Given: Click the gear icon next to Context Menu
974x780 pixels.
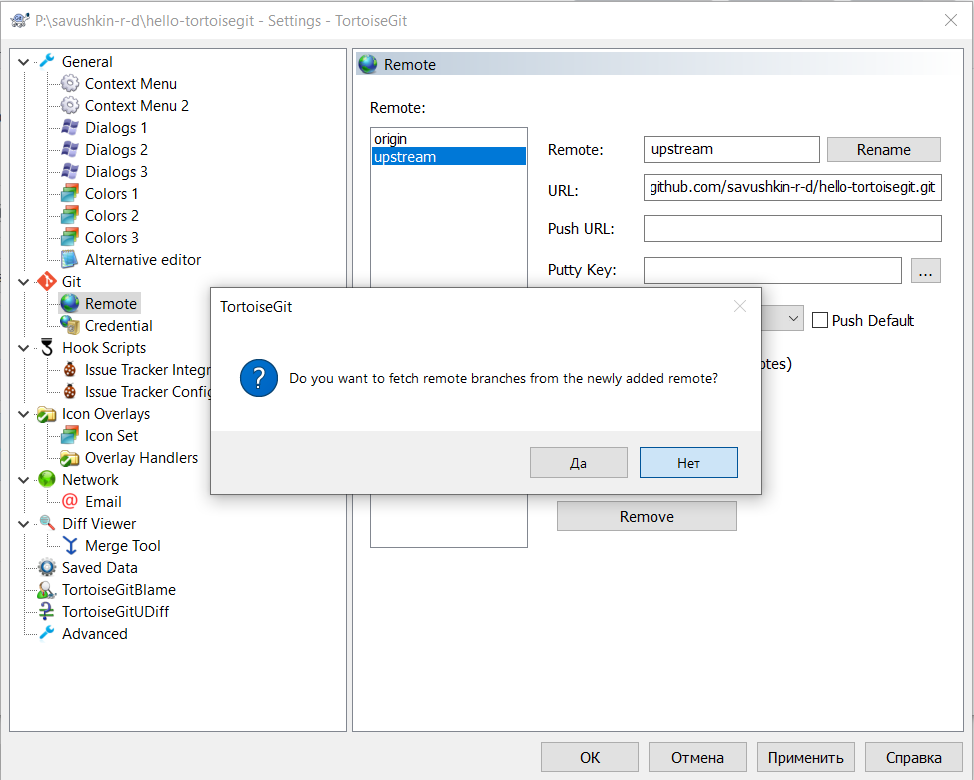Looking at the screenshot, I should 70,83.
